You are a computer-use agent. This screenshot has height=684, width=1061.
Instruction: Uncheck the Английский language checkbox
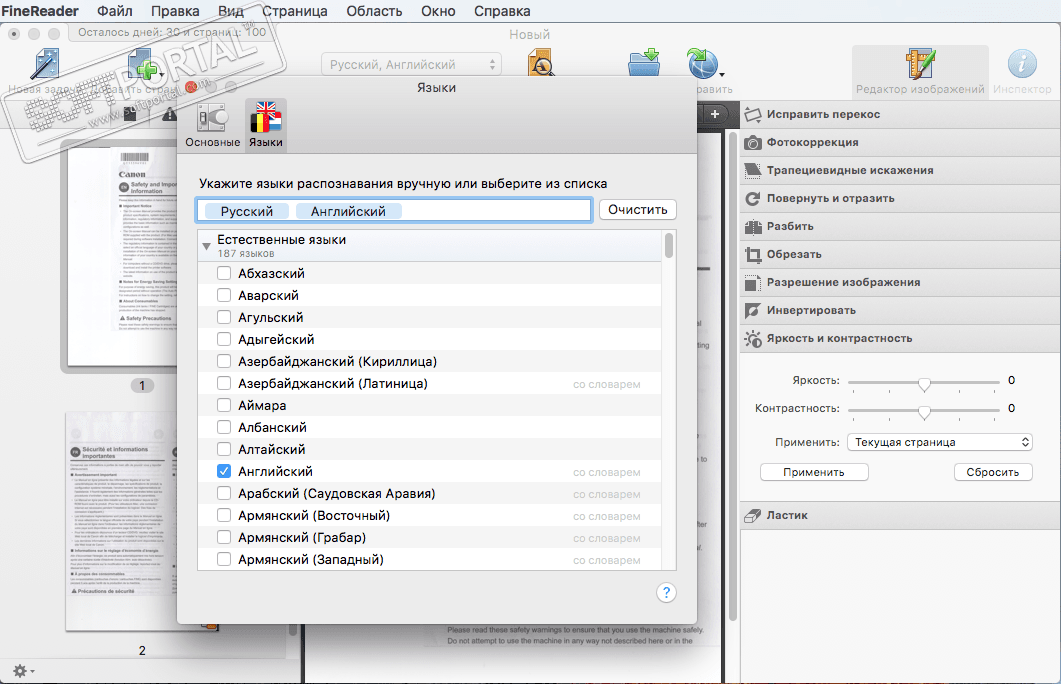click(224, 472)
